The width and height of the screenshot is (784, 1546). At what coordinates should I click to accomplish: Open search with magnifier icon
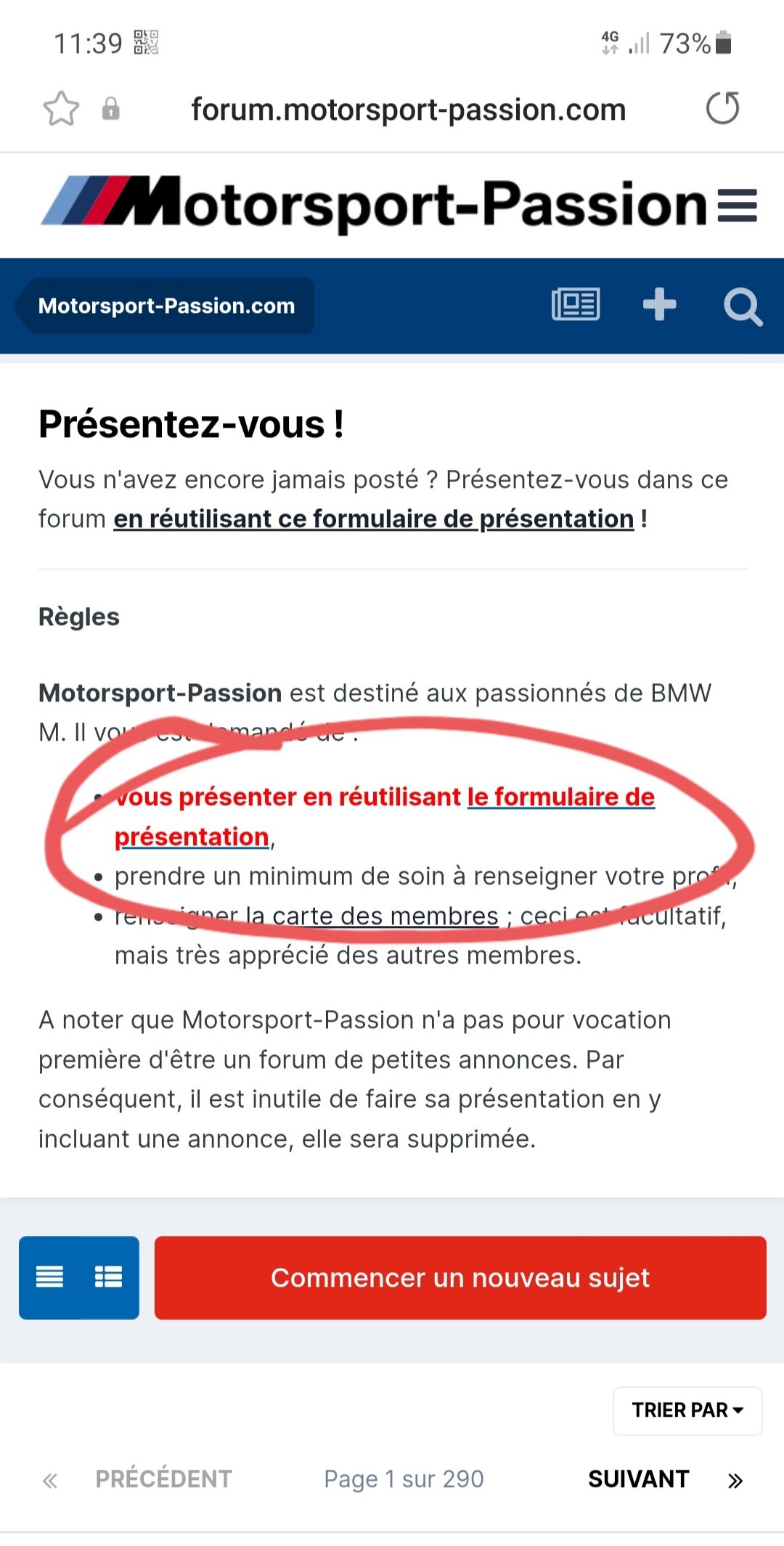pyautogui.click(x=743, y=306)
